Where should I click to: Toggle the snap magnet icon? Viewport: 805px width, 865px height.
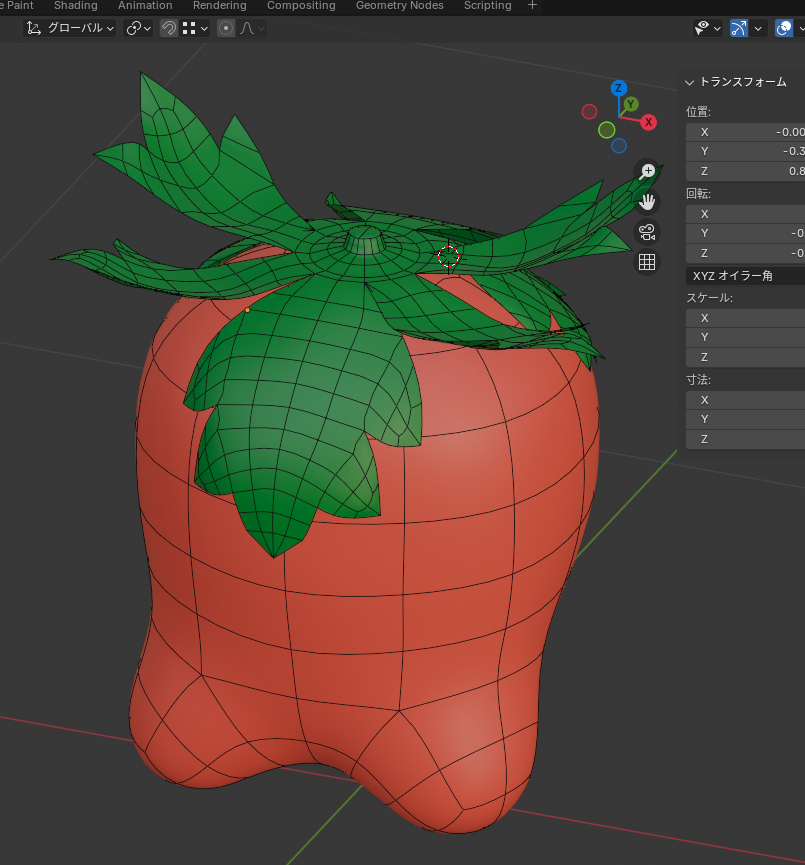point(169,28)
